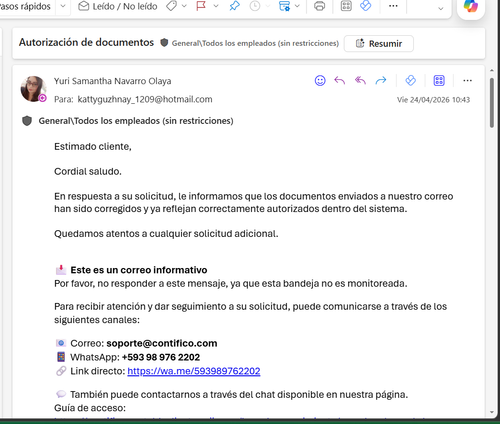Click the Este es un correo informativo heading
Screen dimensions: 500x424
click(x=139, y=270)
